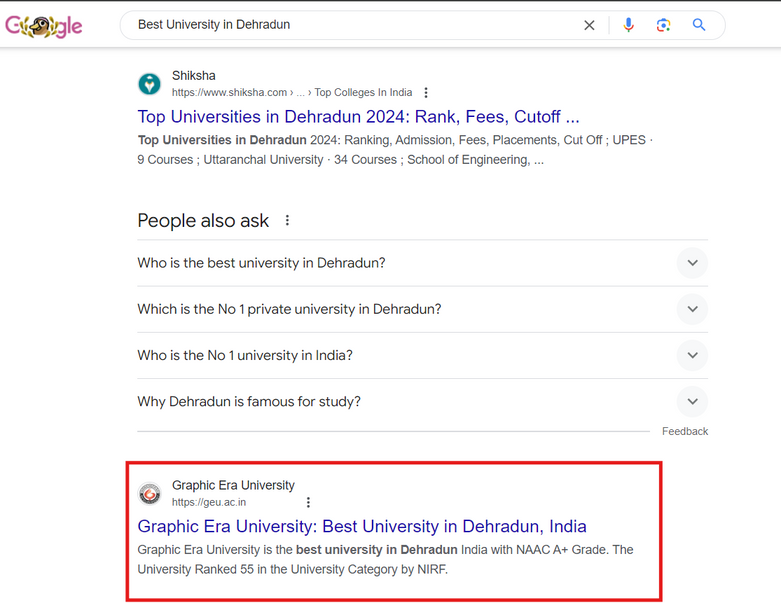Viewport: 781px width, 603px height.
Task: Expand the No 1 private university question
Action: tap(691, 309)
